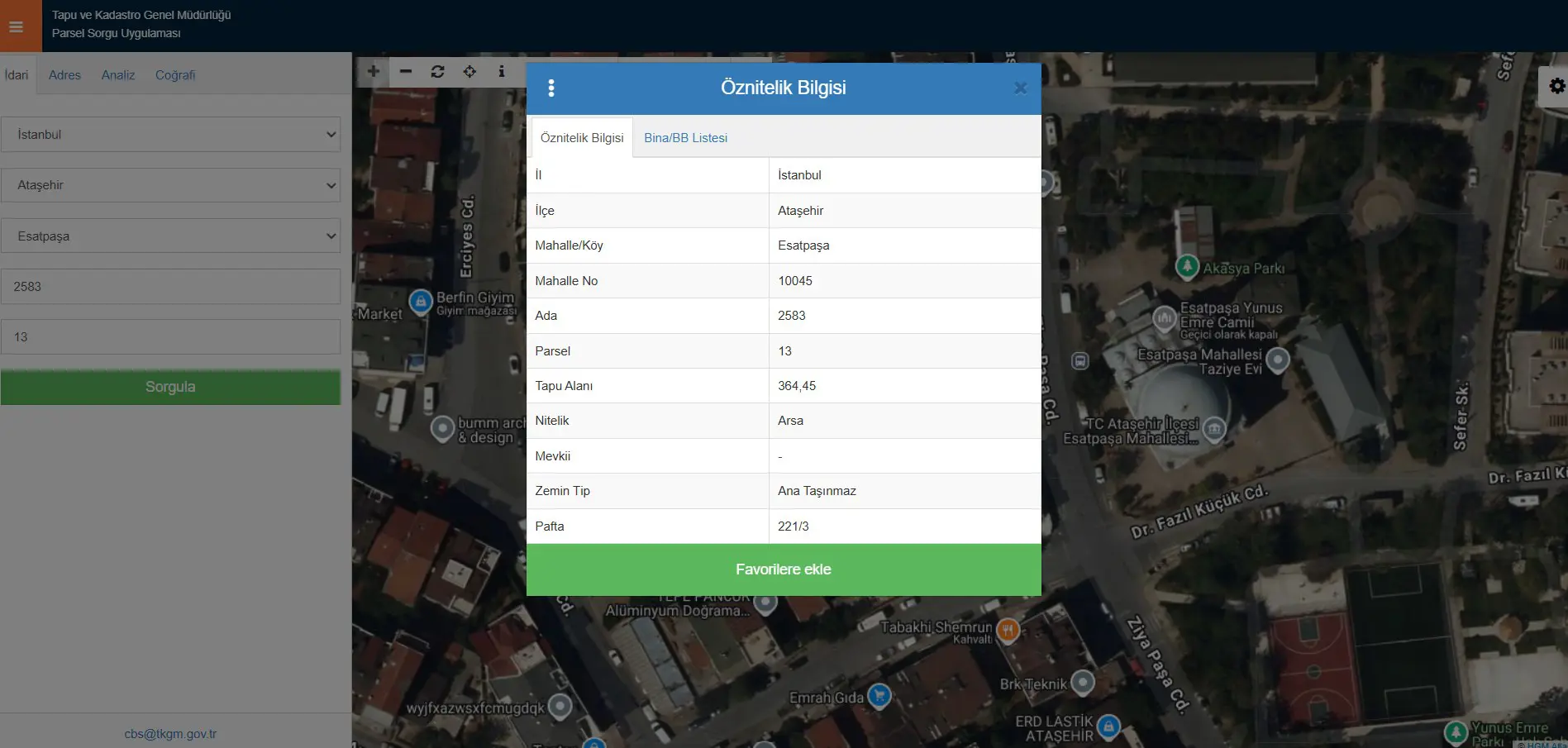Click the ERD LASTİK ATAŞEHİR marker

tap(1108, 727)
